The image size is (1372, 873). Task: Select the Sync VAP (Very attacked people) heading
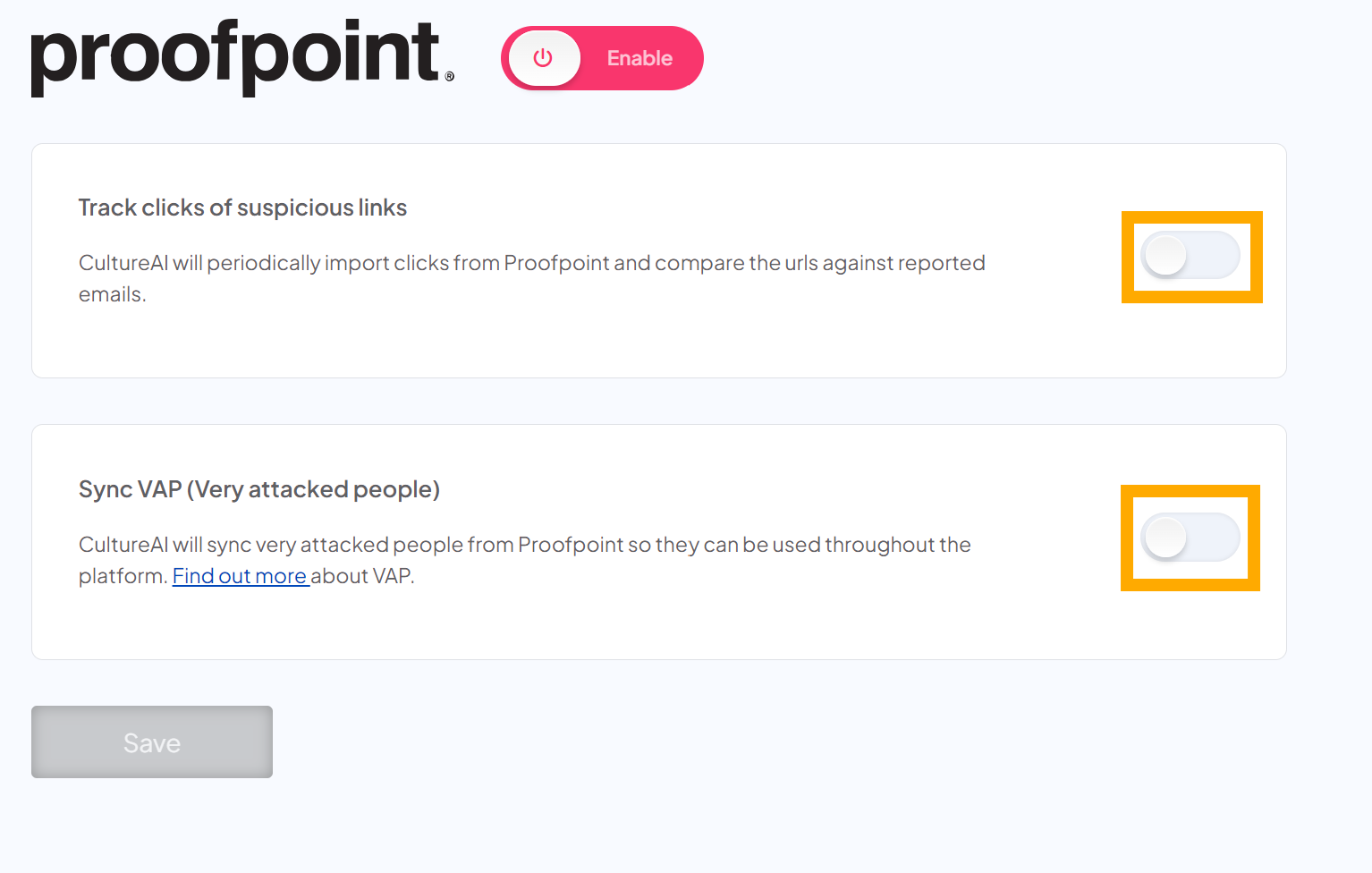pos(259,489)
